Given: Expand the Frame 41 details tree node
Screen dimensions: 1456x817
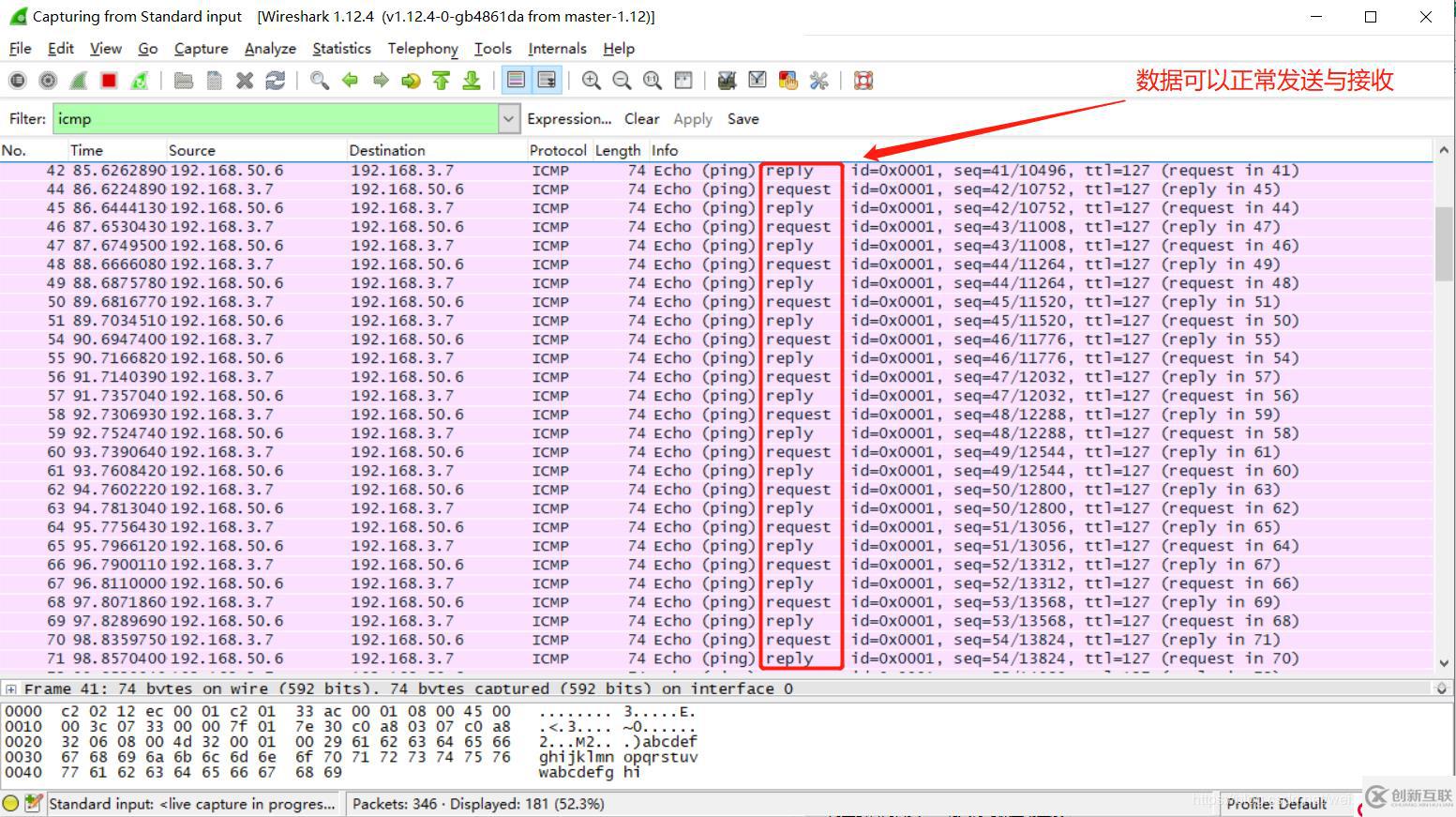Looking at the screenshot, I should coord(10,688).
